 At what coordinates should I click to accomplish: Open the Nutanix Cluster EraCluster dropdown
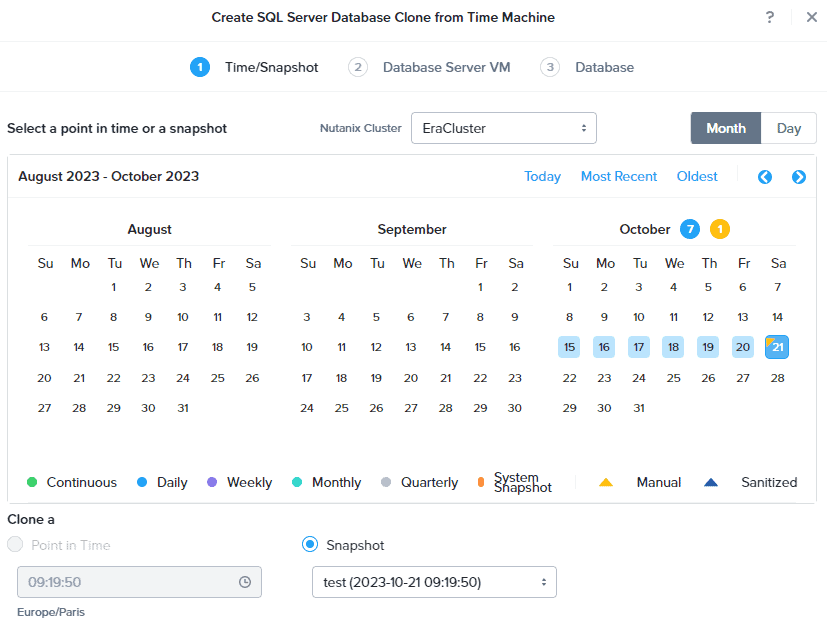click(x=503, y=128)
